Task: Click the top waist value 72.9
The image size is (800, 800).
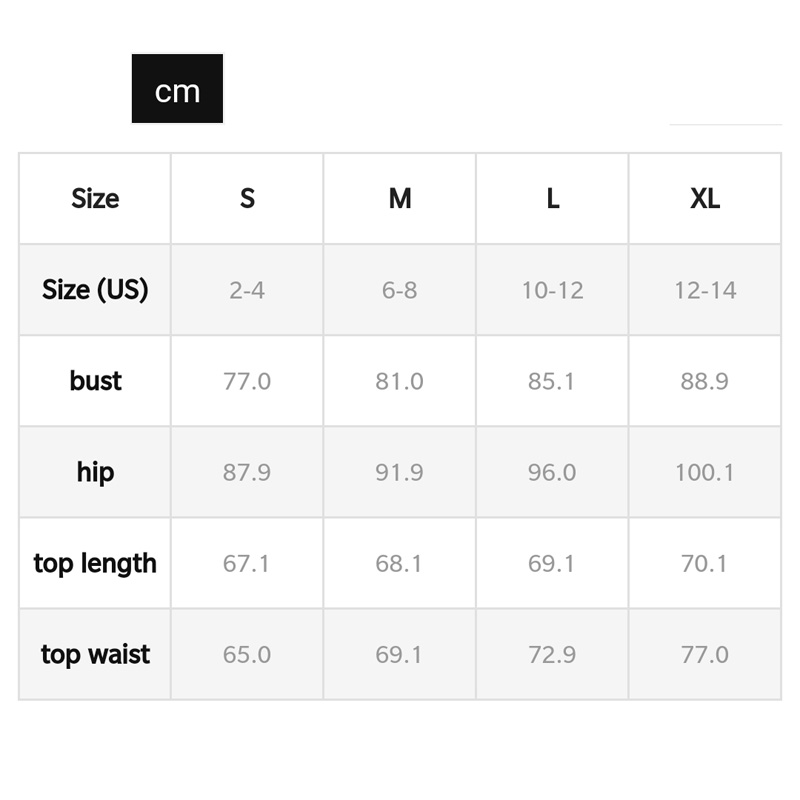Action: [x=552, y=655]
